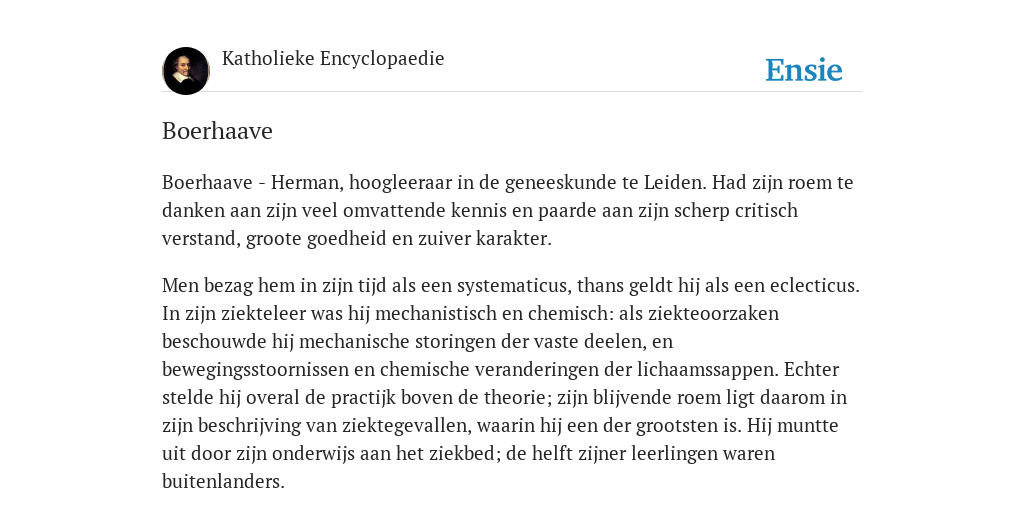Viewport: 1024px width, 512px height.
Task: Click the first paragraph starting 'Boerhaave - Herman'
Action: [x=507, y=210]
